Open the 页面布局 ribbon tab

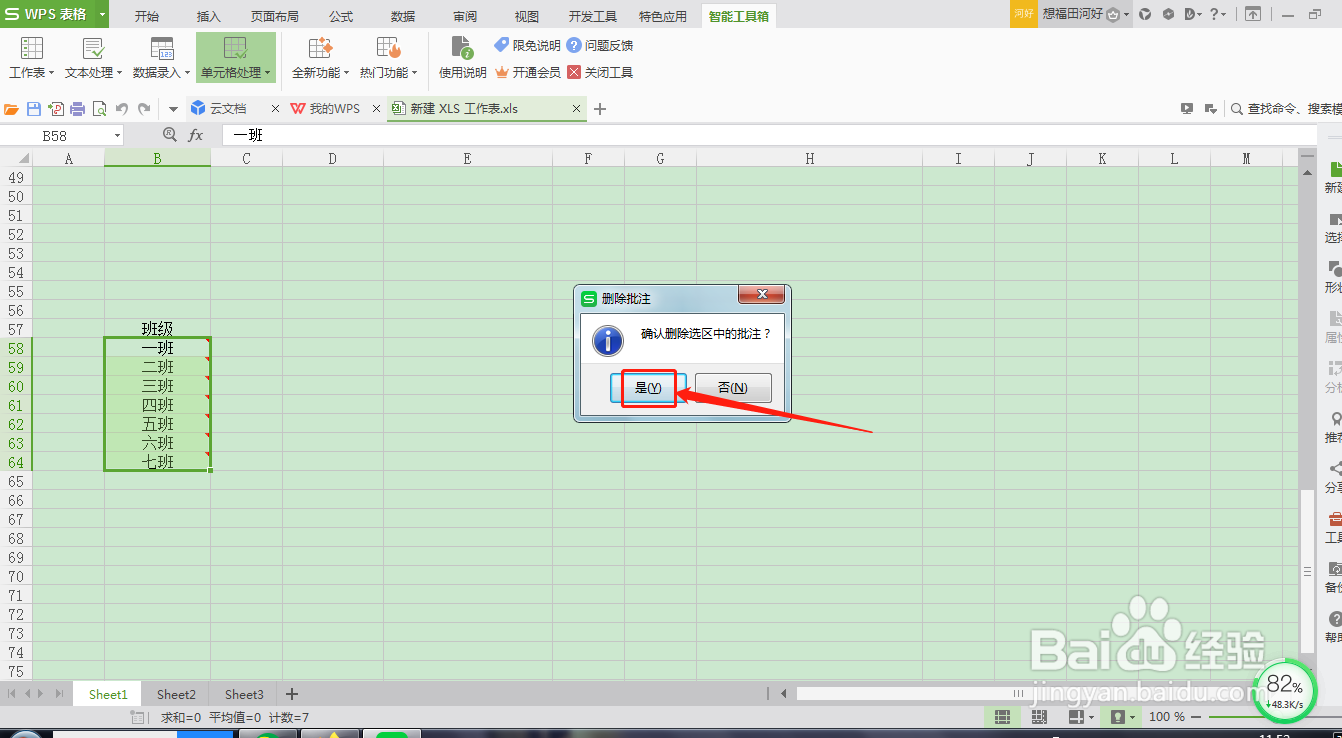coord(274,16)
